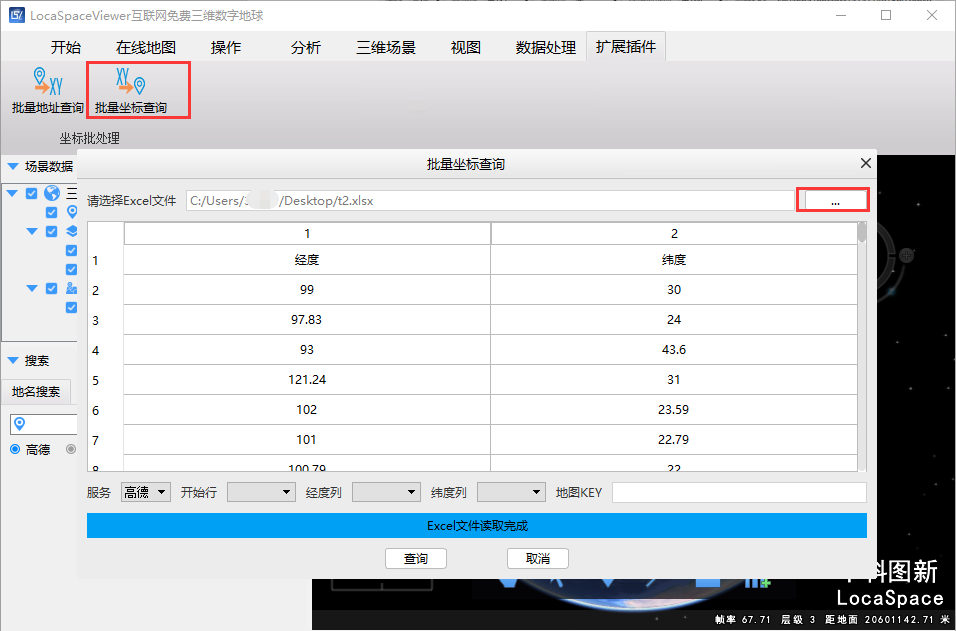Click the 帧率 67.71 status readout
956x631 pixels.
click(x=743, y=619)
